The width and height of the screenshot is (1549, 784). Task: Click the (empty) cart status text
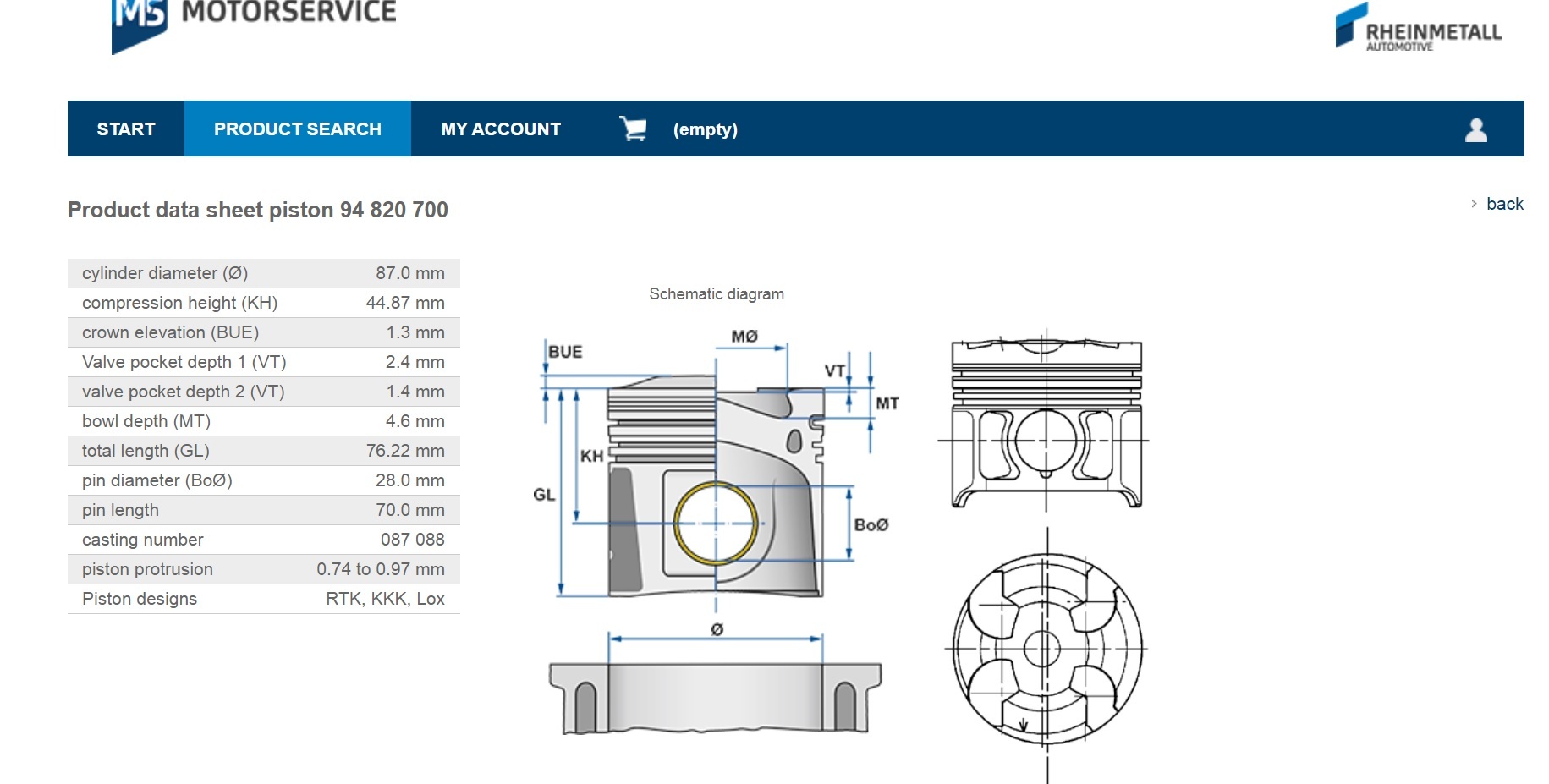705,129
